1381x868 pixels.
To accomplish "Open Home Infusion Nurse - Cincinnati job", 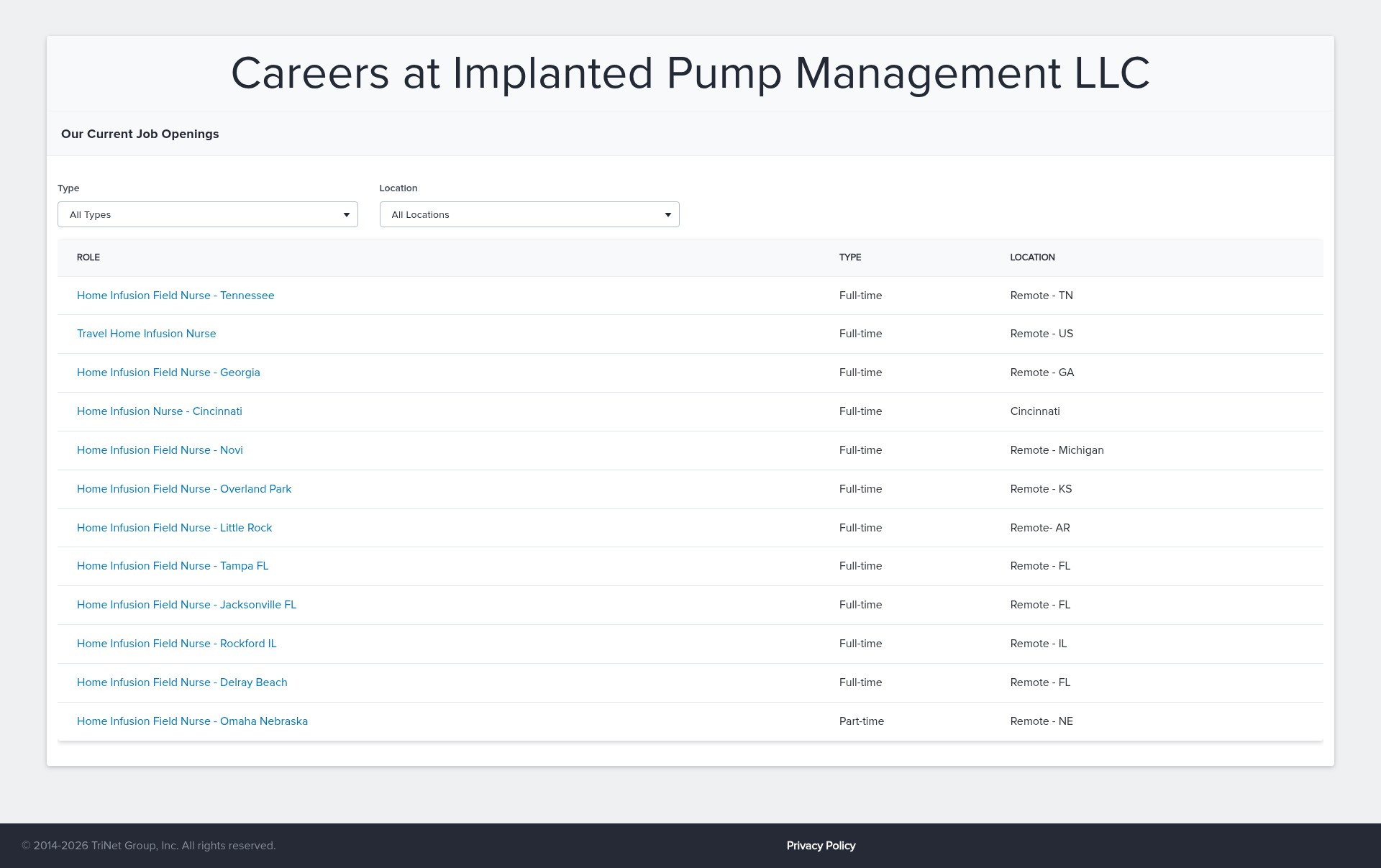I will click(160, 411).
